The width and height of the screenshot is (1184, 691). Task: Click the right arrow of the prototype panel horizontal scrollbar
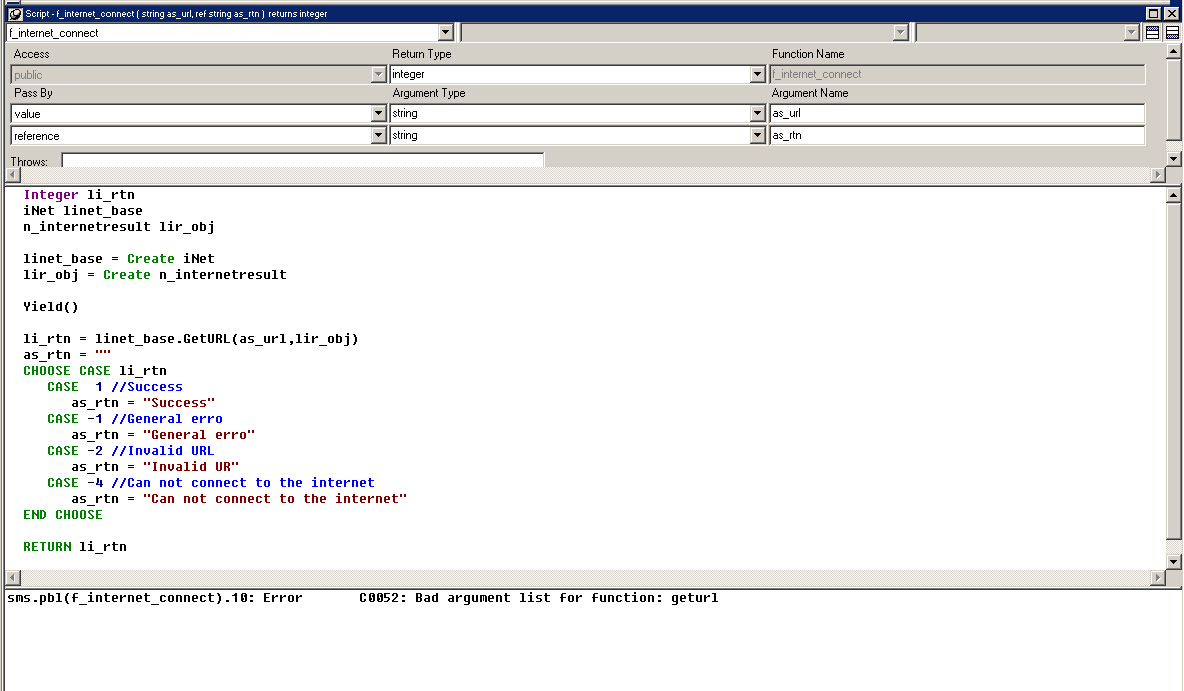pyautogui.click(x=1158, y=174)
